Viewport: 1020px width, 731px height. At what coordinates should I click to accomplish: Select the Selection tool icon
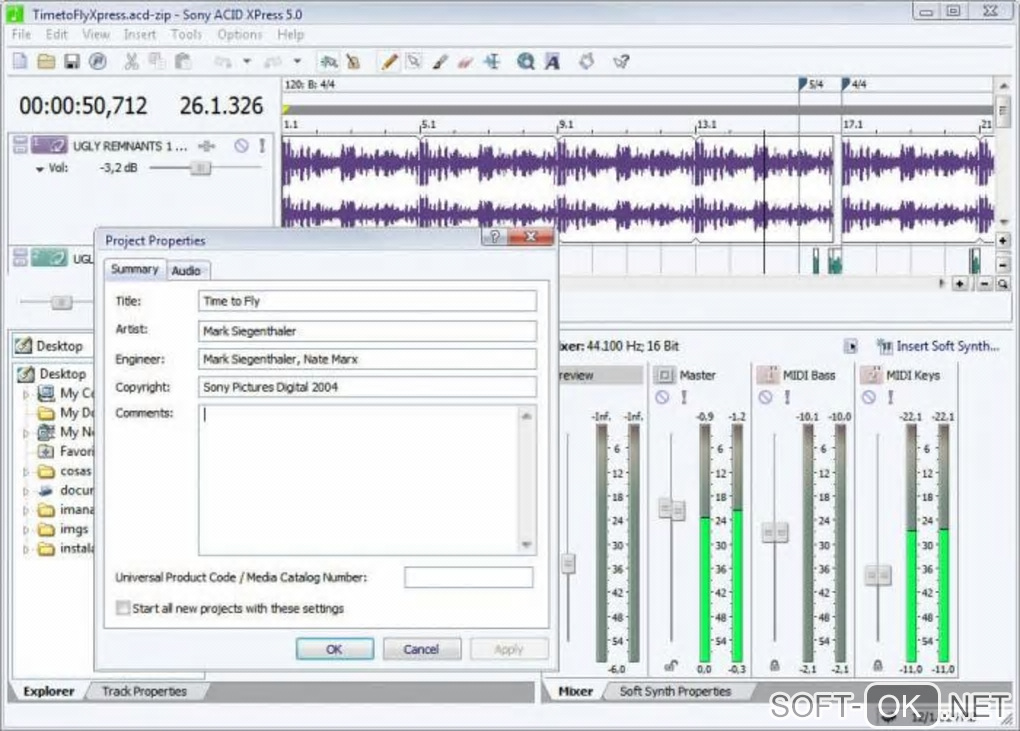click(414, 62)
